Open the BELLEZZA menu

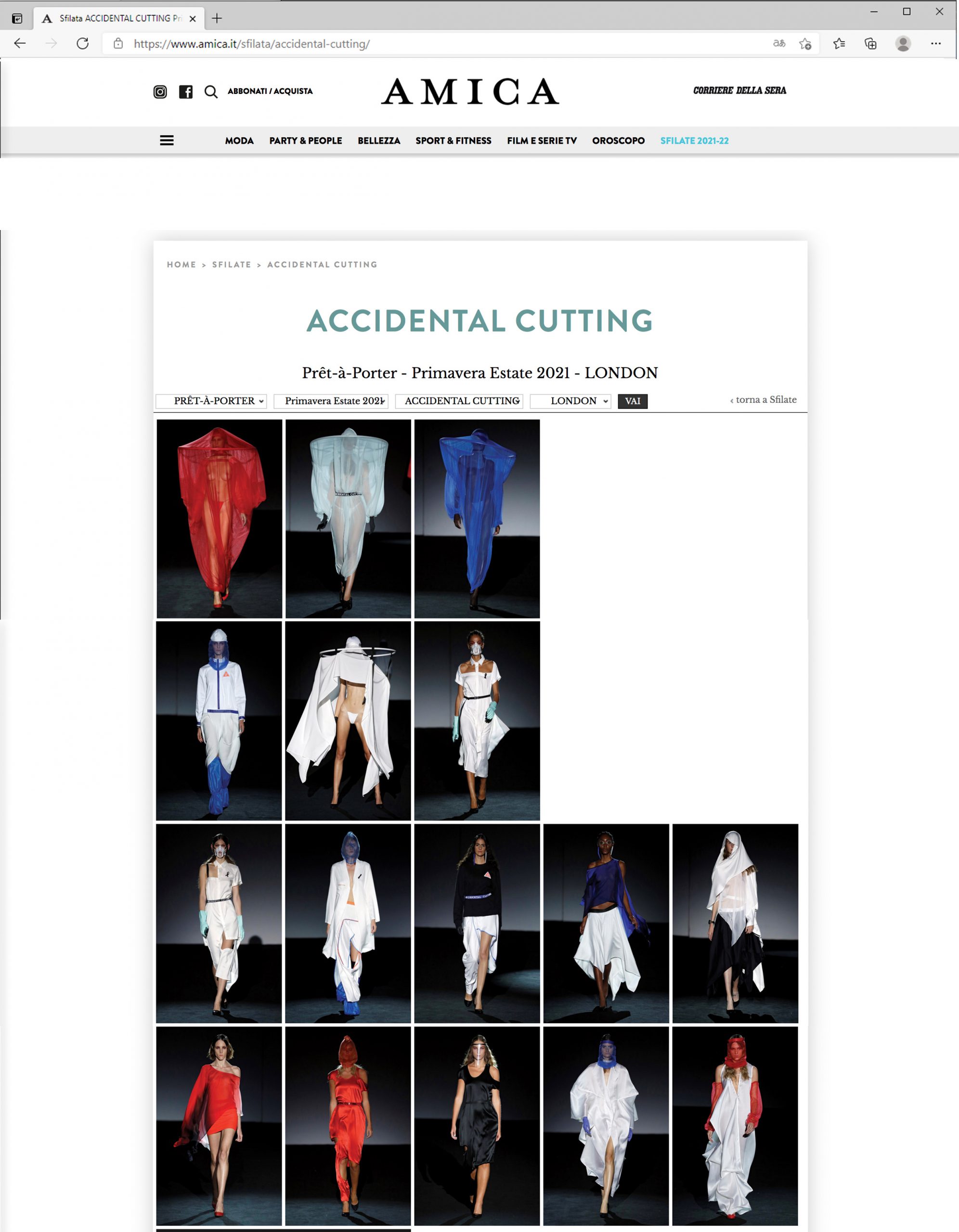tap(379, 141)
